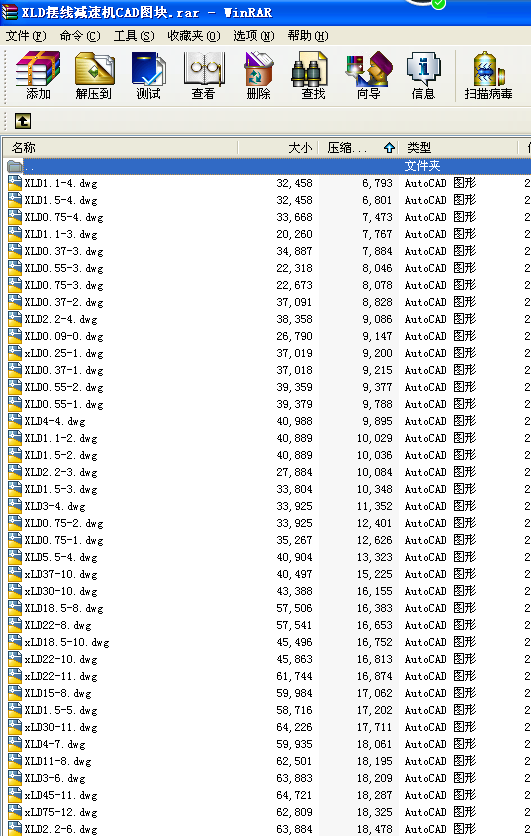The width and height of the screenshot is (531, 836).
Task: Click the 解压到 (Extract To) icon
Action: (x=94, y=75)
